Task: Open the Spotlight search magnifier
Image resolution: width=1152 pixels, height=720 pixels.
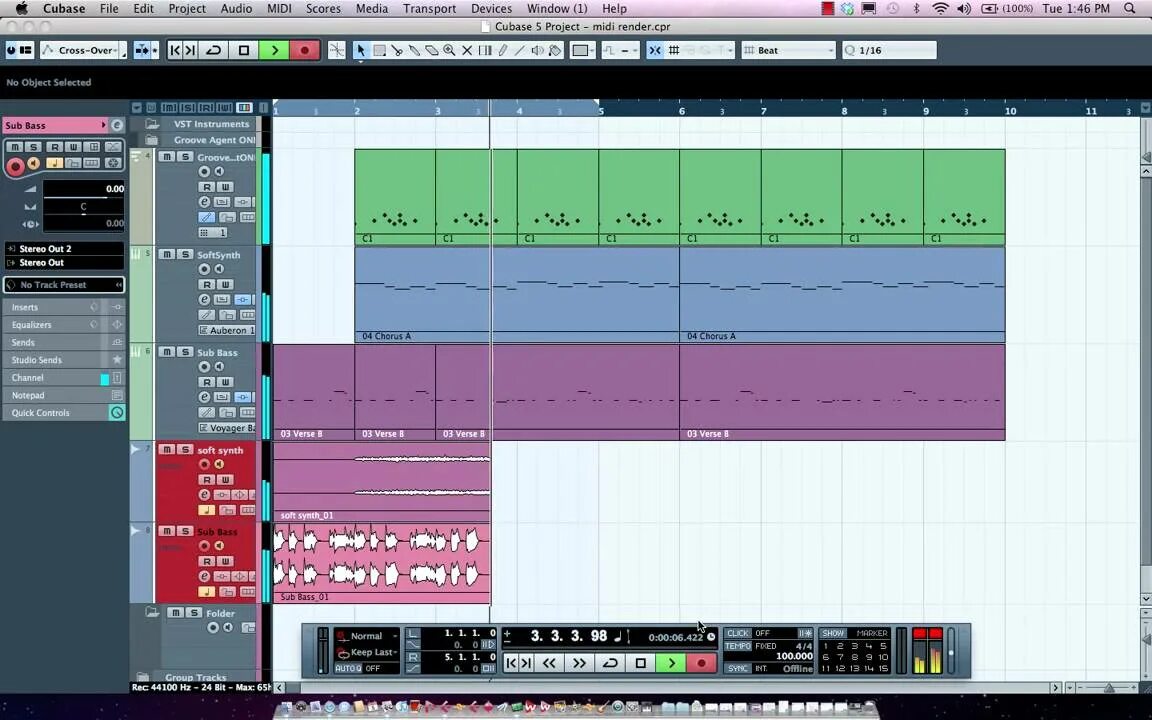Action: point(1130,9)
